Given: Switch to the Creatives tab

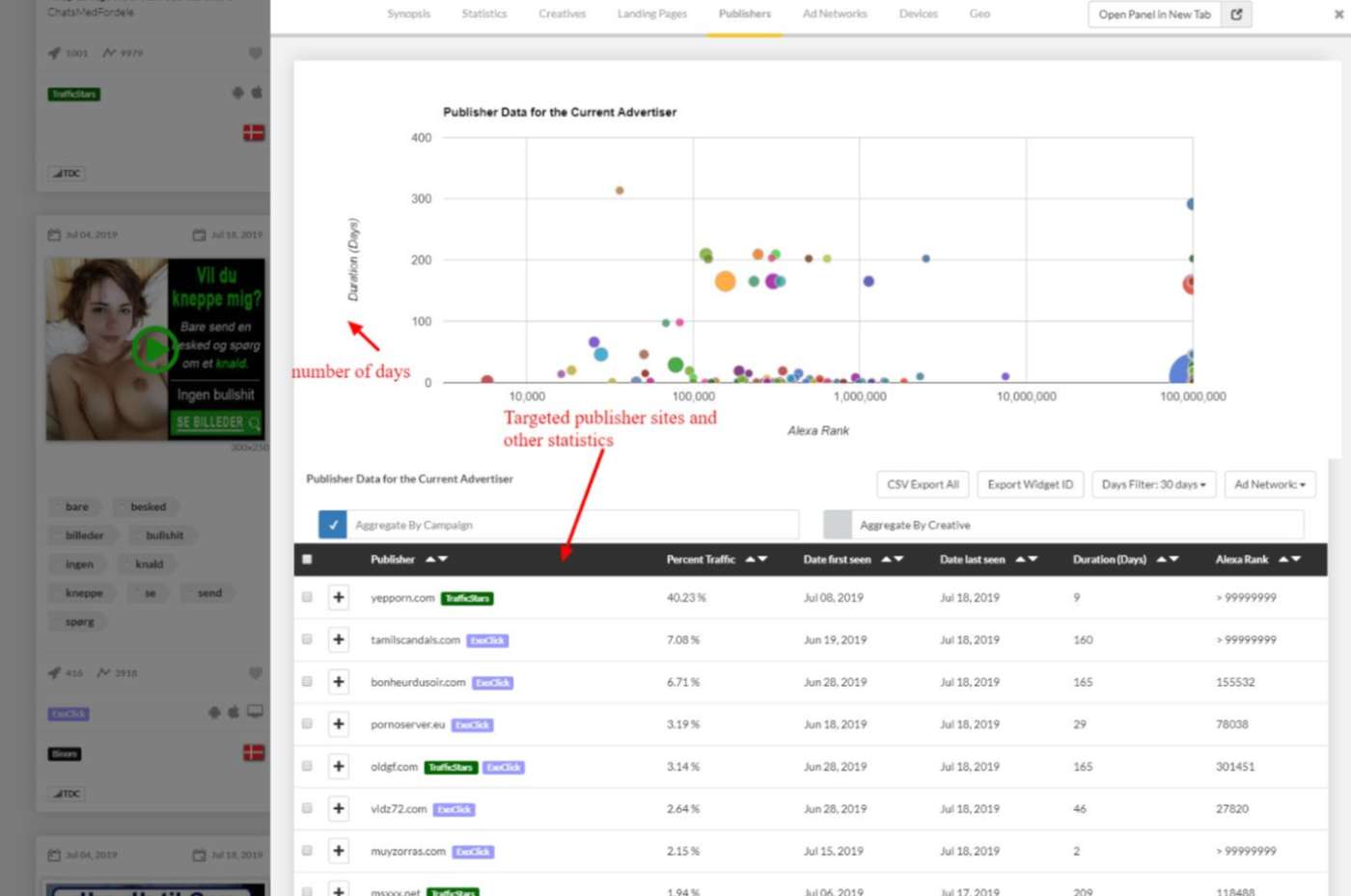Looking at the screenshot, I should pos(563,14).
